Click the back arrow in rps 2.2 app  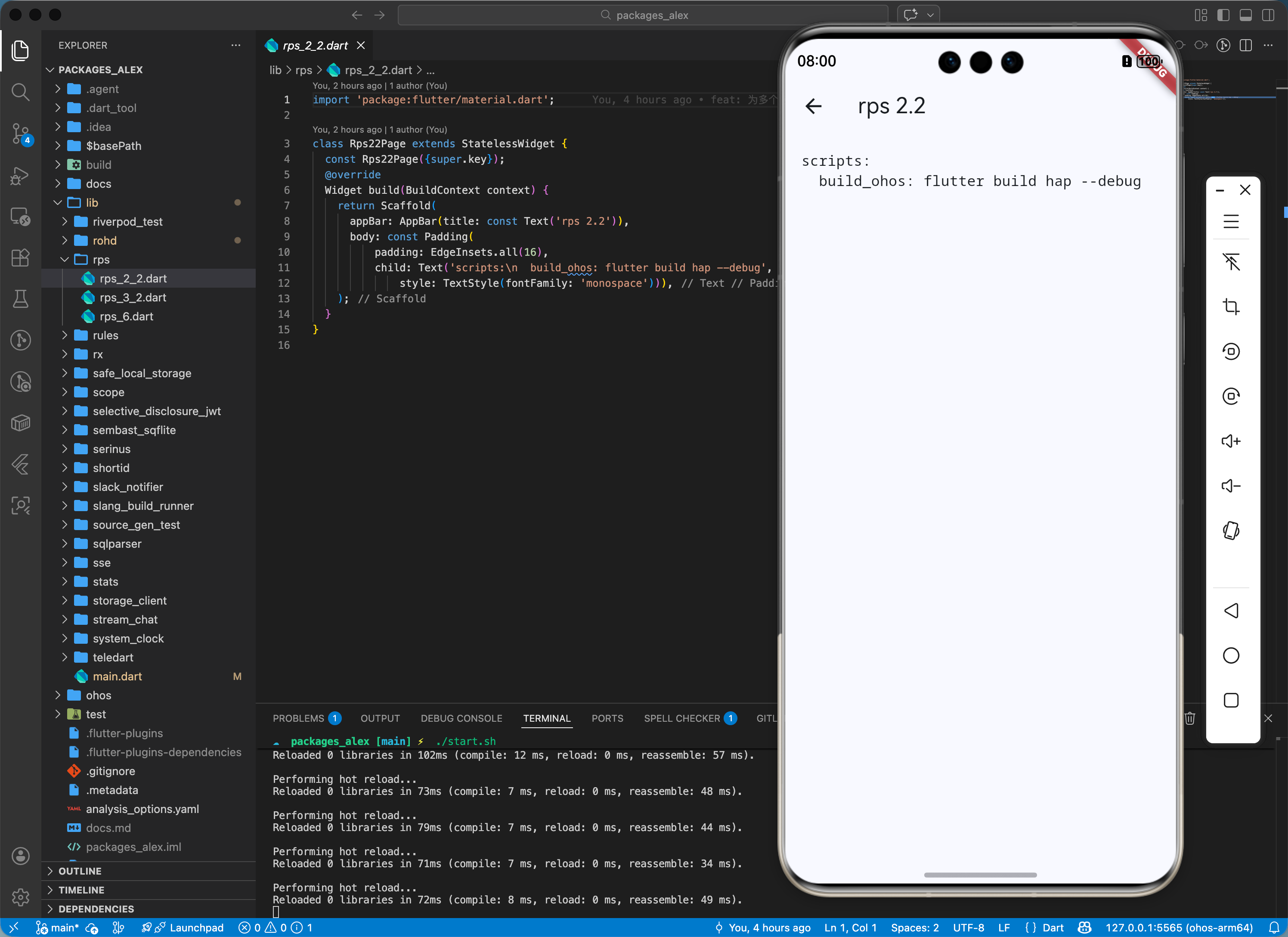[x=813, y=106]
